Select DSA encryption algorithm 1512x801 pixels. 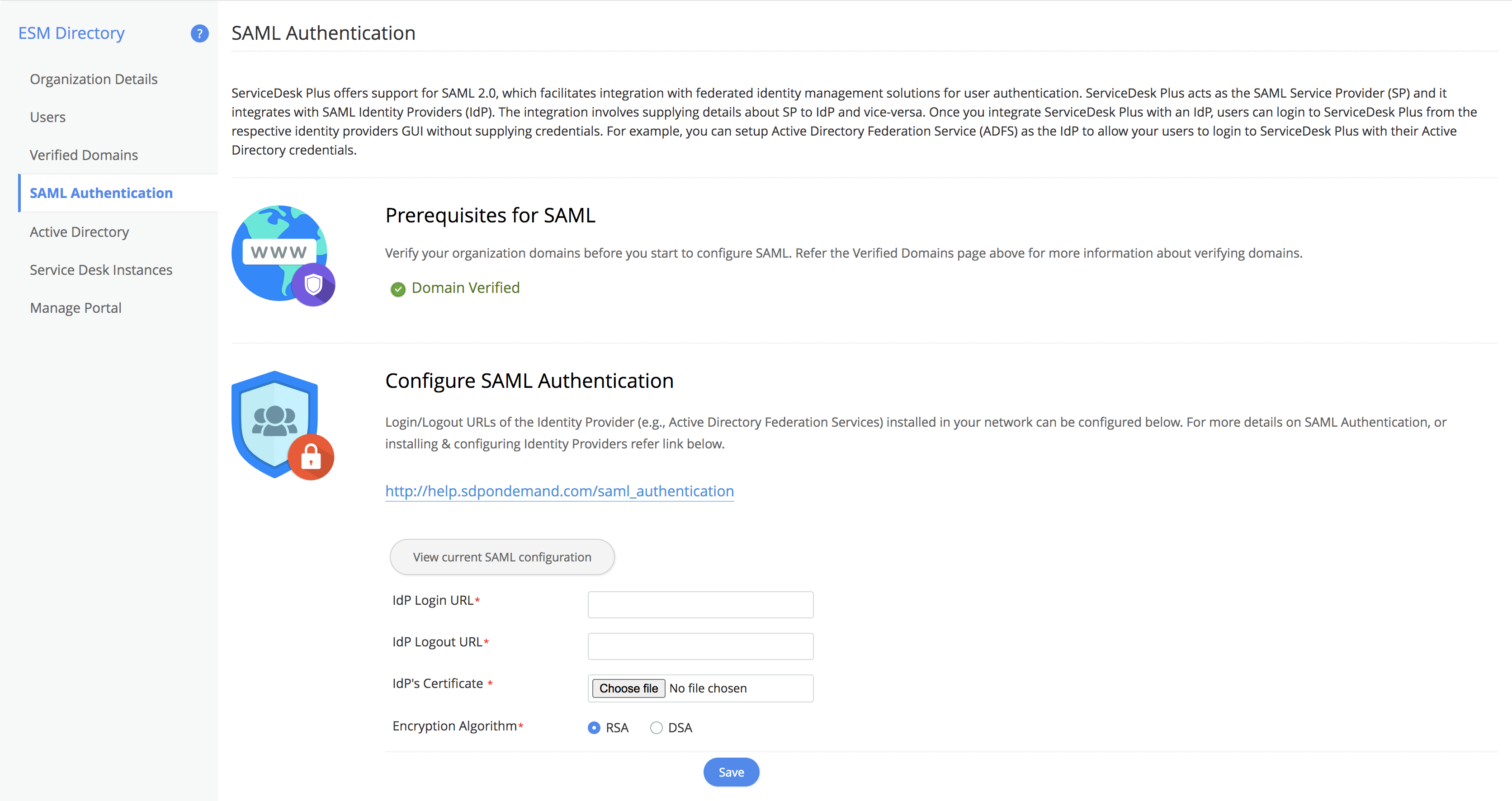point(656,728)
